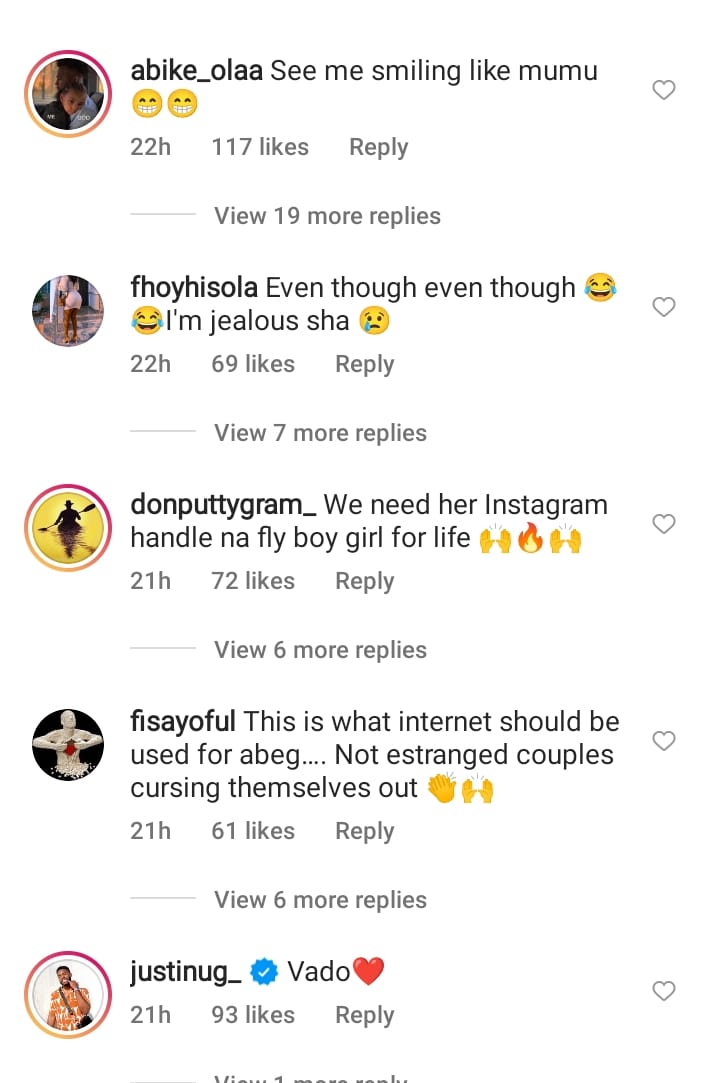Image resolution: width=720 pixels, height=1083 pixels.
Task: Expand 7 more replies under fhoyhisola
Action: point(320,433)
